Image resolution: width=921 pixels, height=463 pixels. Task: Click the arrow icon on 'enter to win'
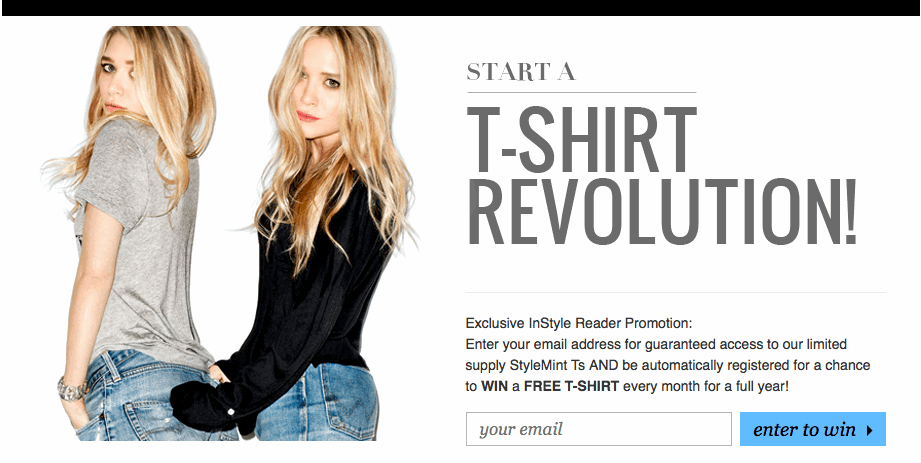point(869,430)
